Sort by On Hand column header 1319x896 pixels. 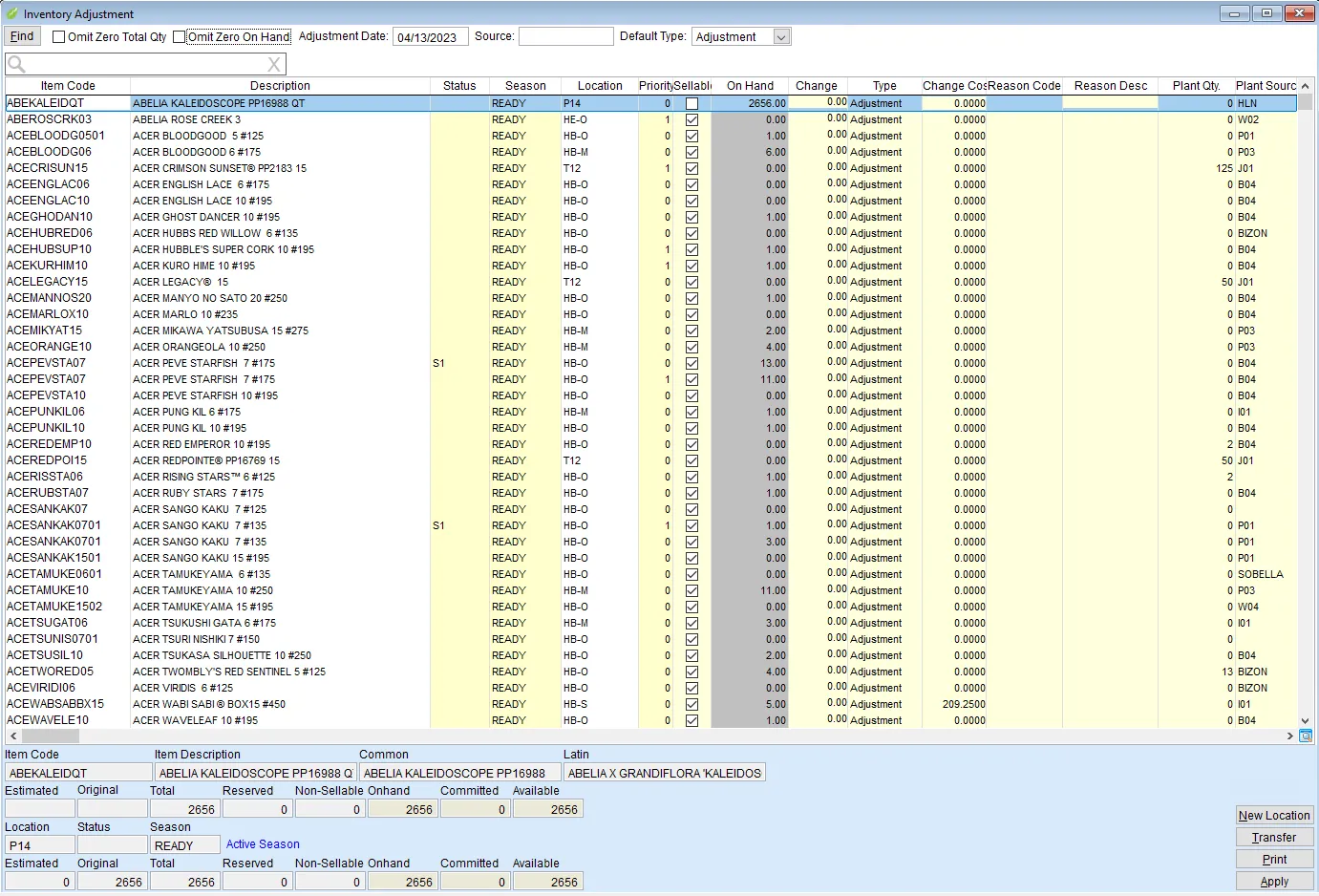(x=750, y=86)
